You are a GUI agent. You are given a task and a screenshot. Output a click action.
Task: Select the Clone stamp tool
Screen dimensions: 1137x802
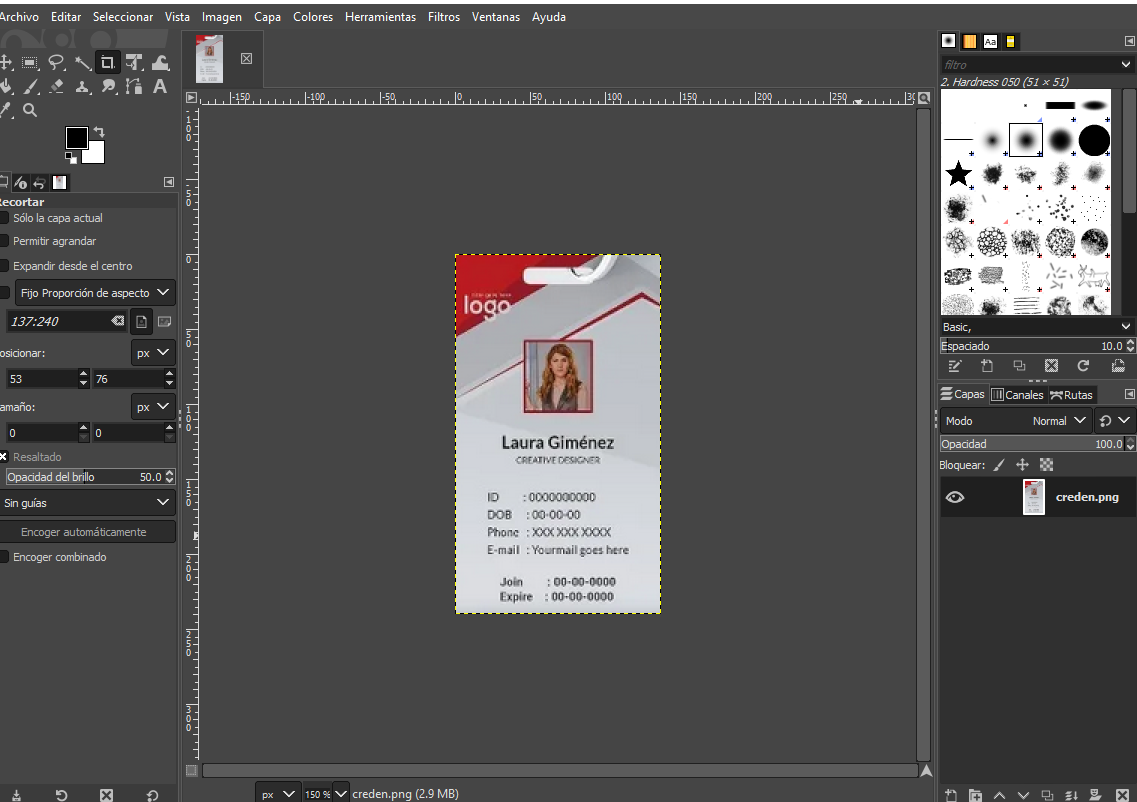point(83,87)
